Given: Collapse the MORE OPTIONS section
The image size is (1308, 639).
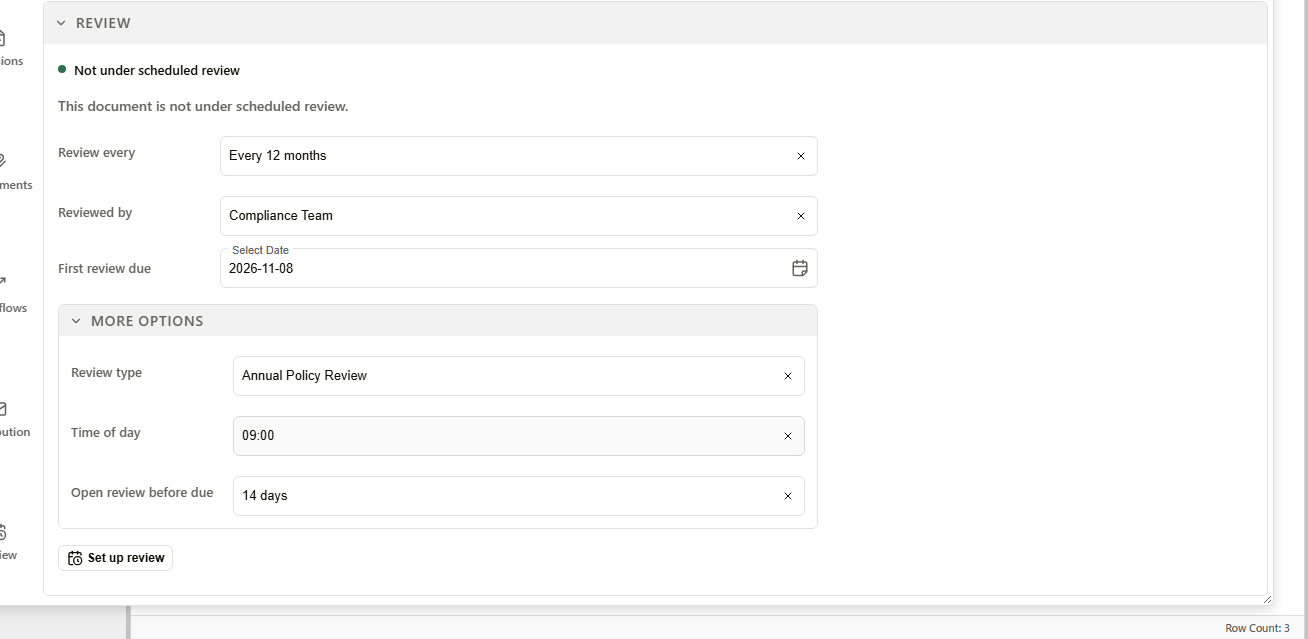Looking at the screenshot, I should [438, 321].
